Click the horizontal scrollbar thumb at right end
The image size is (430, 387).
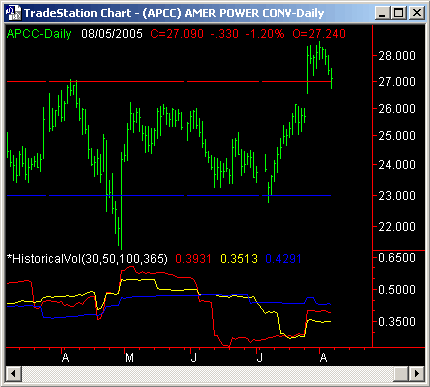401,373
